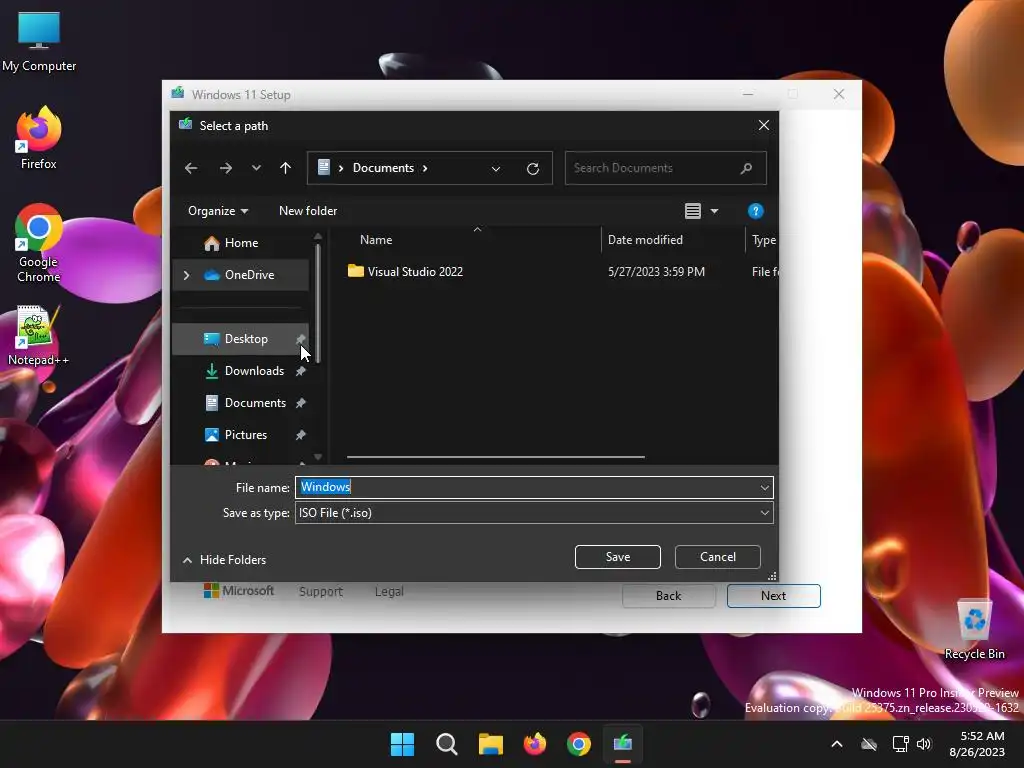The image size is (1024, 768).
Task: Open the Organize menu
Action: (x=218, y=211)
